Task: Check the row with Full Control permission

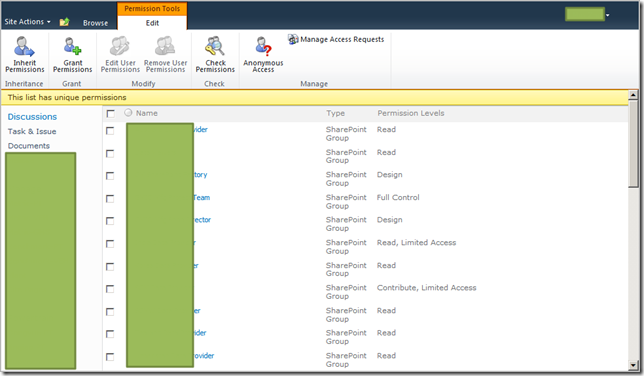Action: coord(110,199)
